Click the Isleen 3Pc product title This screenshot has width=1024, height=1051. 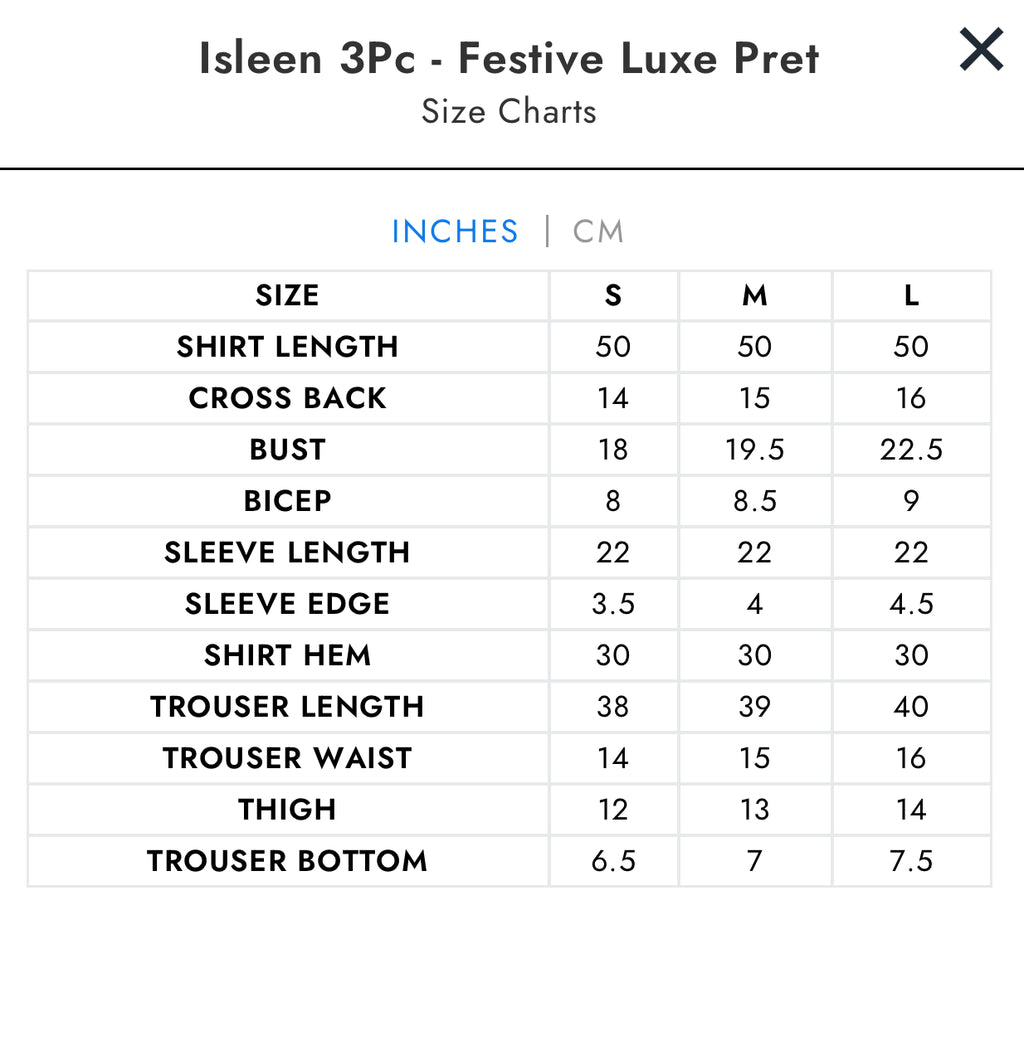click(x=508, y=59)
